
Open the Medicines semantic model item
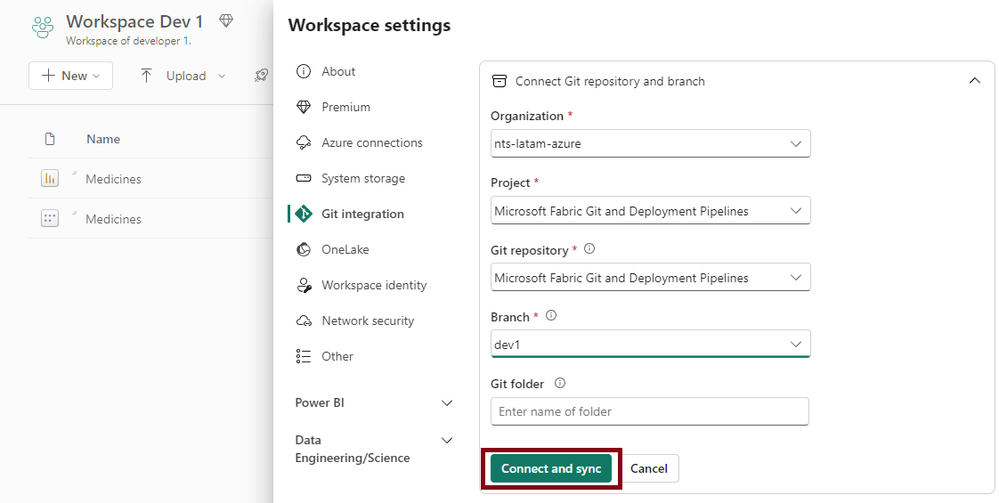click(x=113, y=219)
